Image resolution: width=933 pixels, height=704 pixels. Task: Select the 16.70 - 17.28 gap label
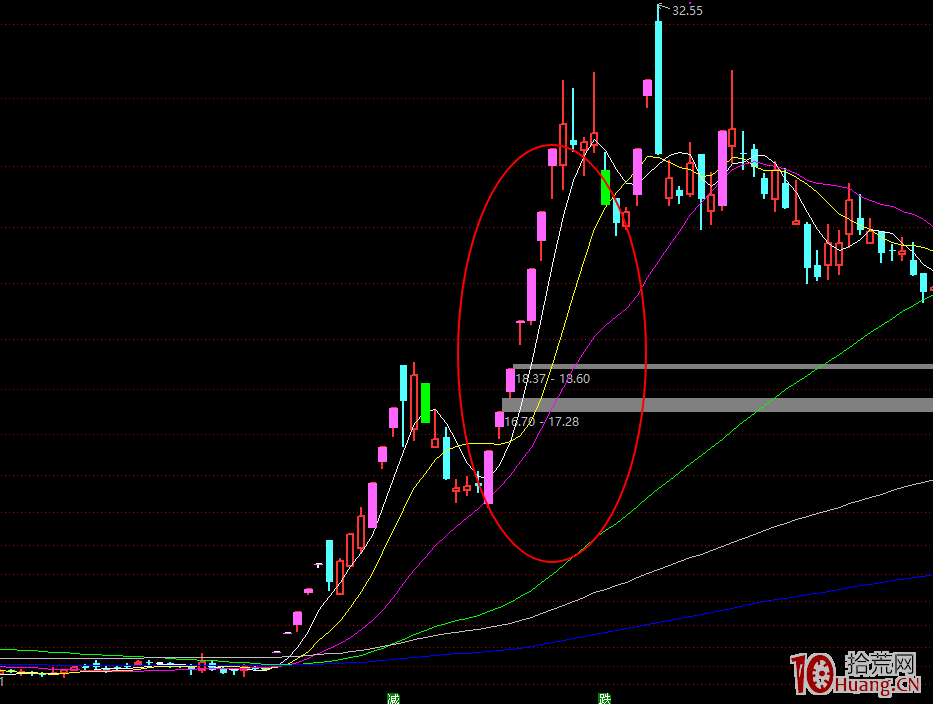pos(541,421)
